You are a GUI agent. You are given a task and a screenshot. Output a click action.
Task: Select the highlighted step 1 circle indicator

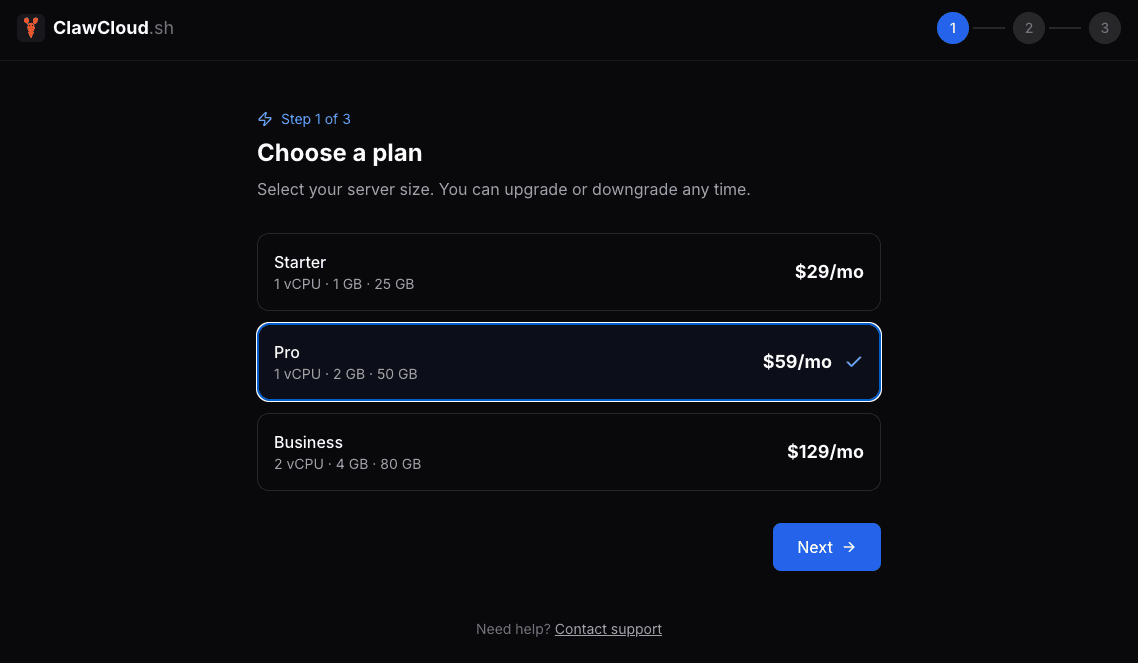pos(953,28)
